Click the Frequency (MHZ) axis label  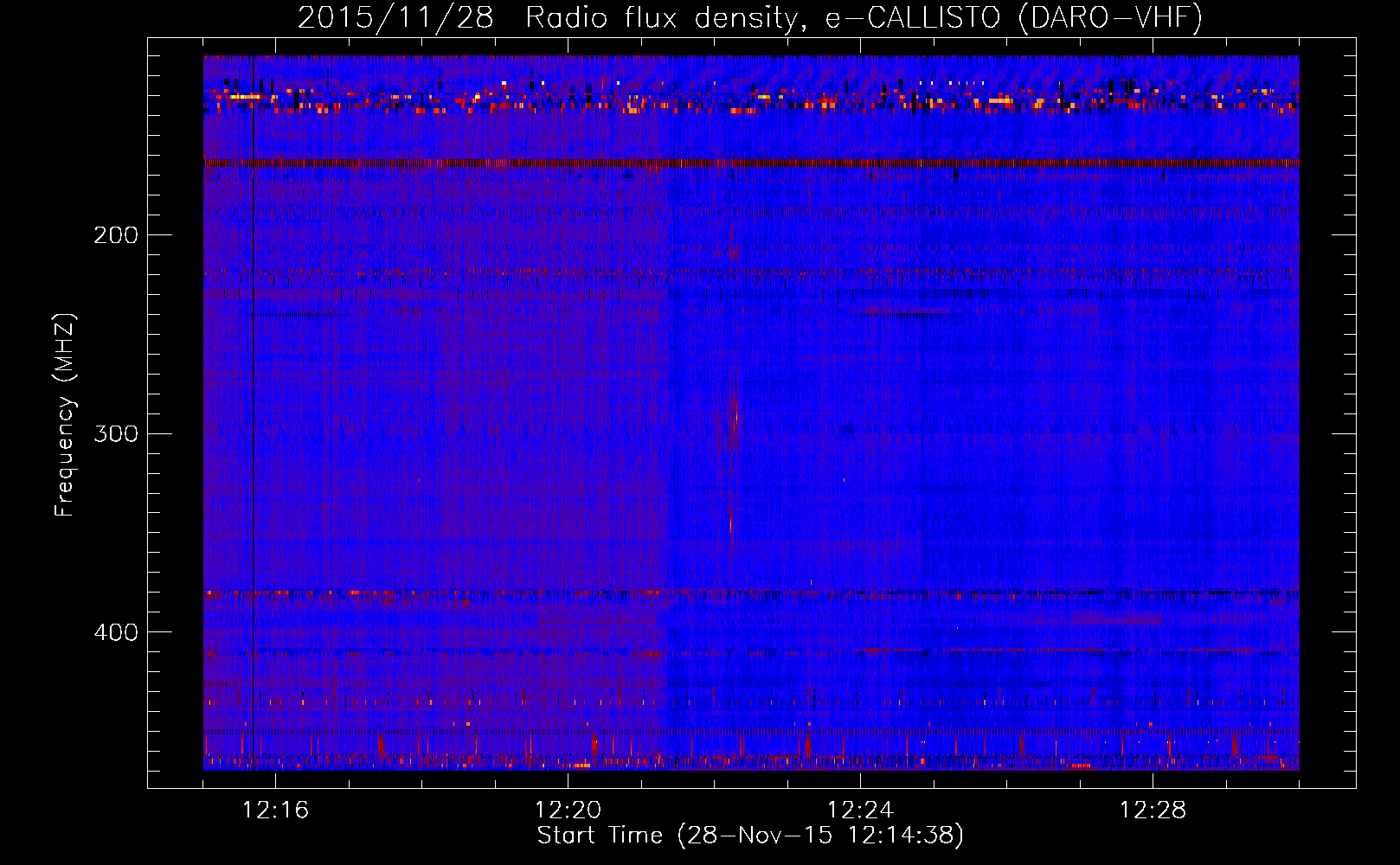(65, 415)
